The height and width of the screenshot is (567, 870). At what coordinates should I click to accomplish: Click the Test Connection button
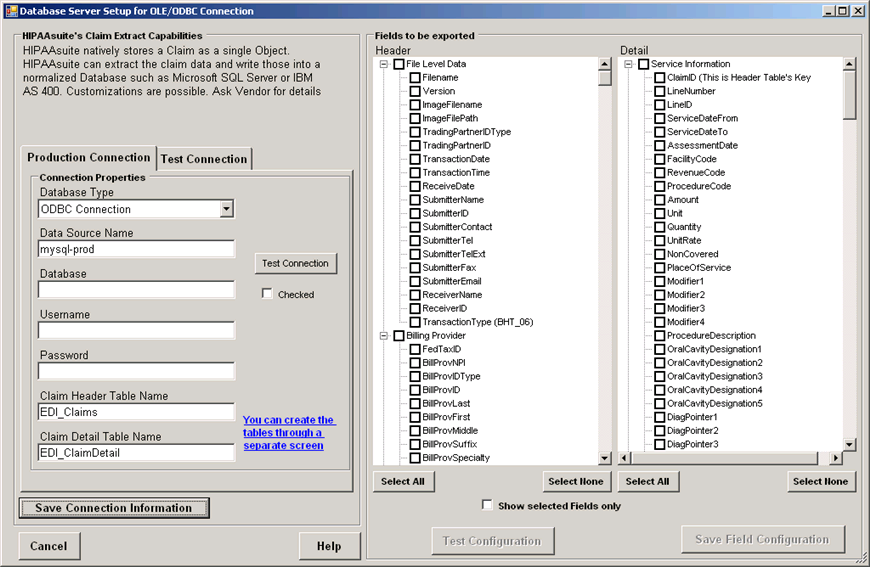coord(295,264)
